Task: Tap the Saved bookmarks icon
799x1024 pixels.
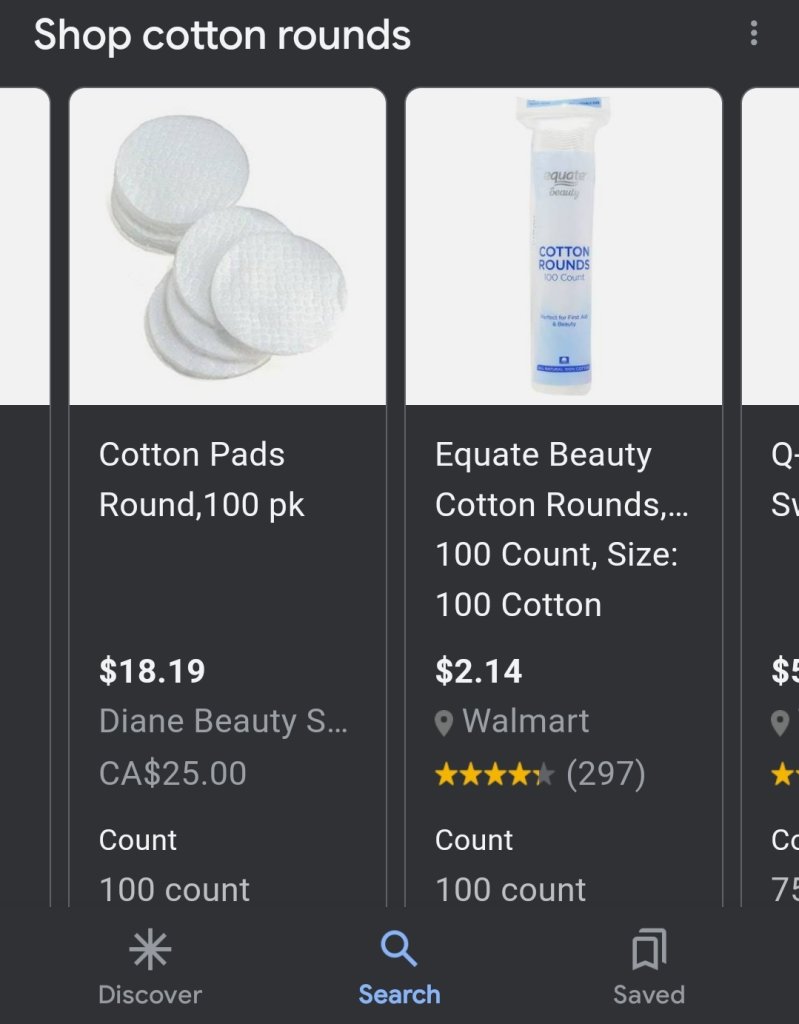Action: pyautogui.click(x=649, y=949)
